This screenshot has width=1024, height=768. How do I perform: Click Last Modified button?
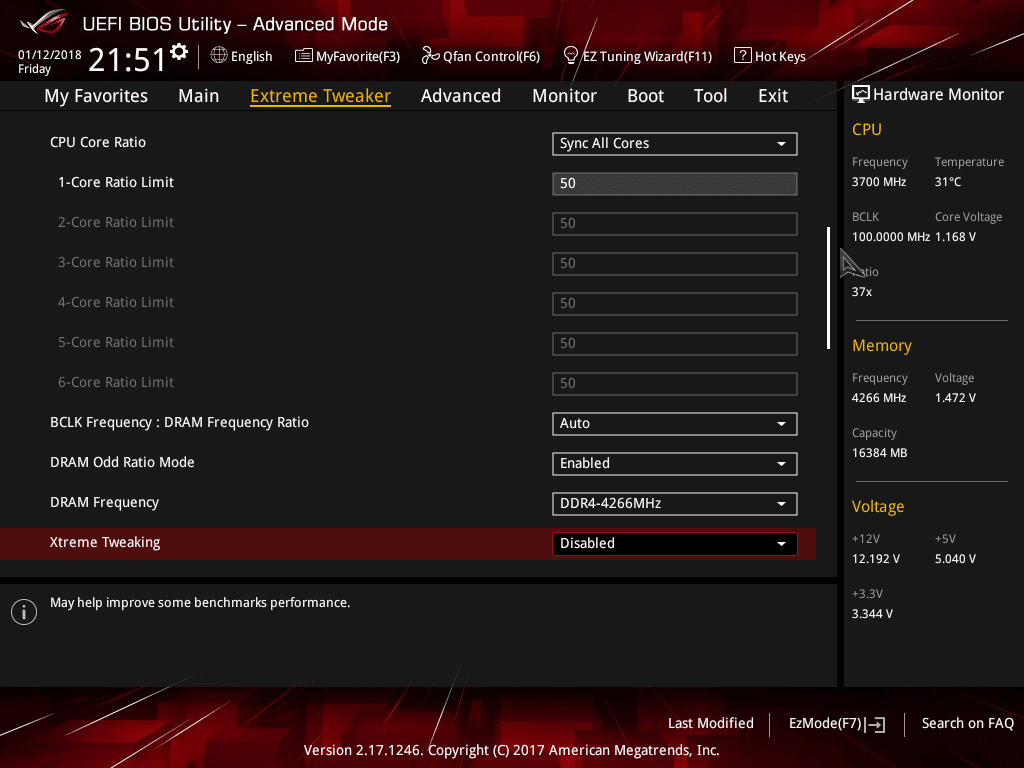tap(711, 724)
